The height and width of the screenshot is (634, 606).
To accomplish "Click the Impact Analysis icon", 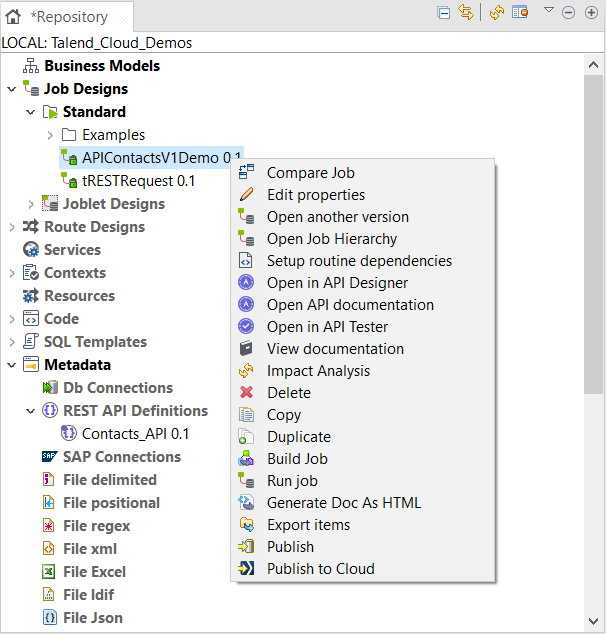I will (x=247, y=371).
